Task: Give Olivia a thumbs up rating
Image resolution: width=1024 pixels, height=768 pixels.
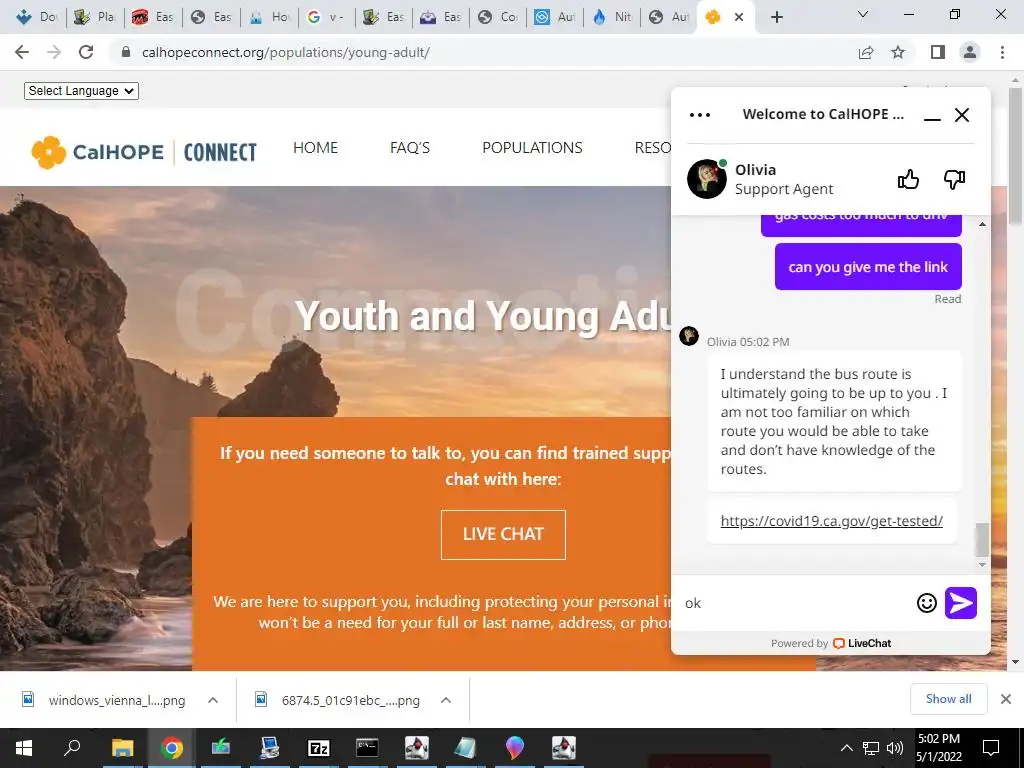Action: (908, 179)
